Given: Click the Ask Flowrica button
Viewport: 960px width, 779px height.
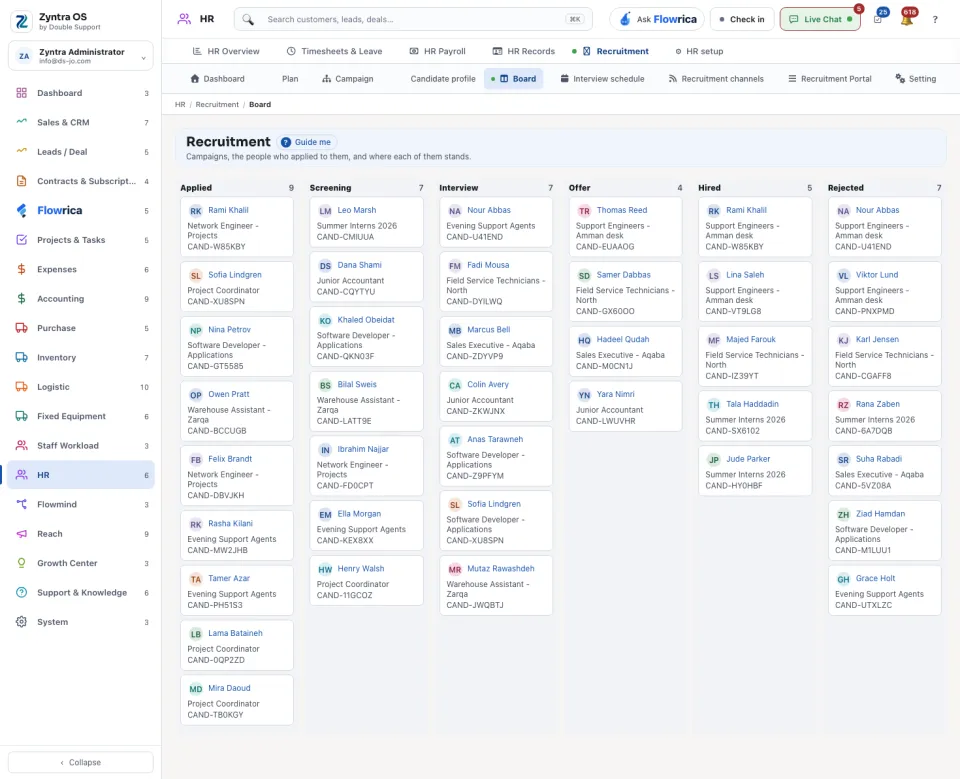Looking at the screenshot, I should coord(658,20).
